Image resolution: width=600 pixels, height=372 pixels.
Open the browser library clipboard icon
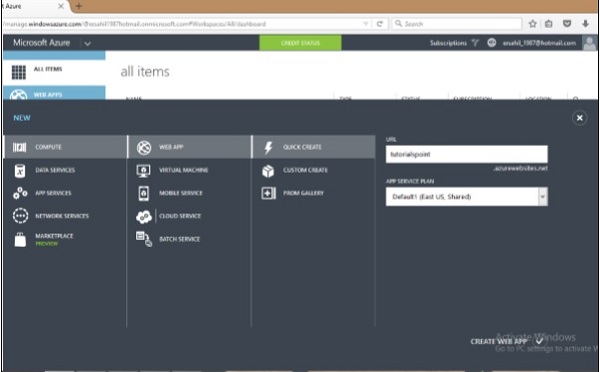click(x=549, y=24)
